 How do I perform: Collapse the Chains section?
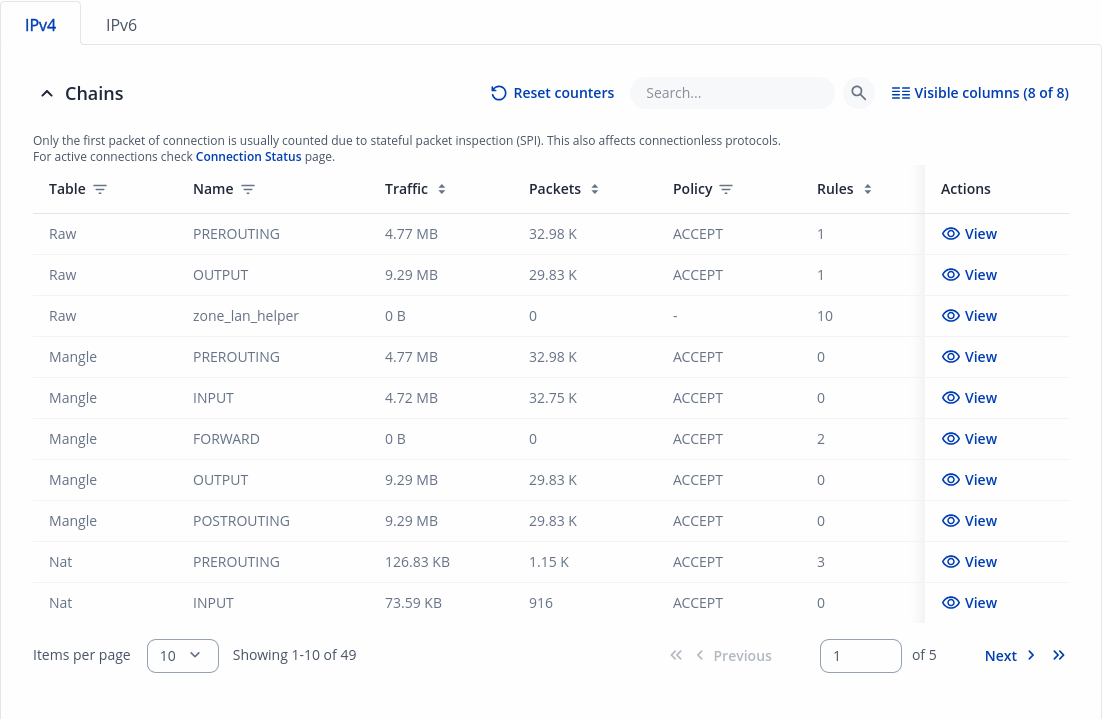click(46, 94)
